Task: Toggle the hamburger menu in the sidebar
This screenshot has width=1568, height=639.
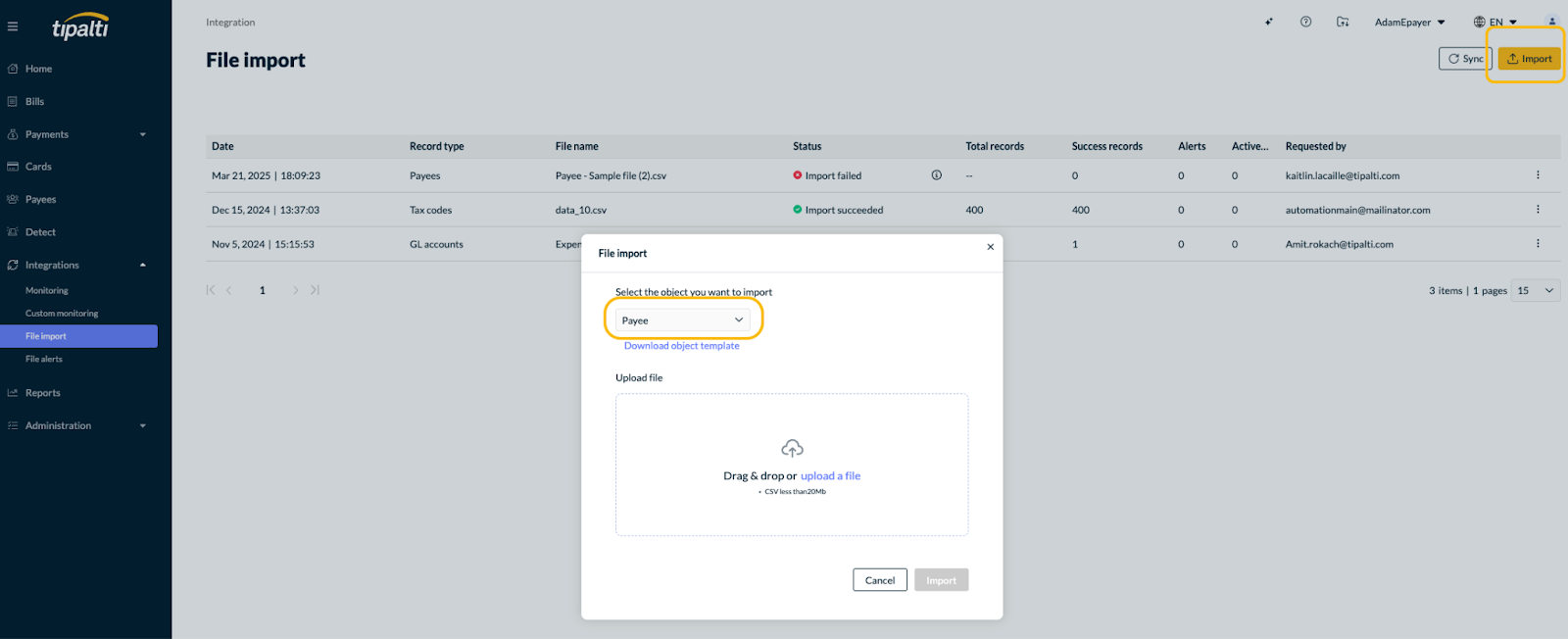Action: tap(13, 26)
